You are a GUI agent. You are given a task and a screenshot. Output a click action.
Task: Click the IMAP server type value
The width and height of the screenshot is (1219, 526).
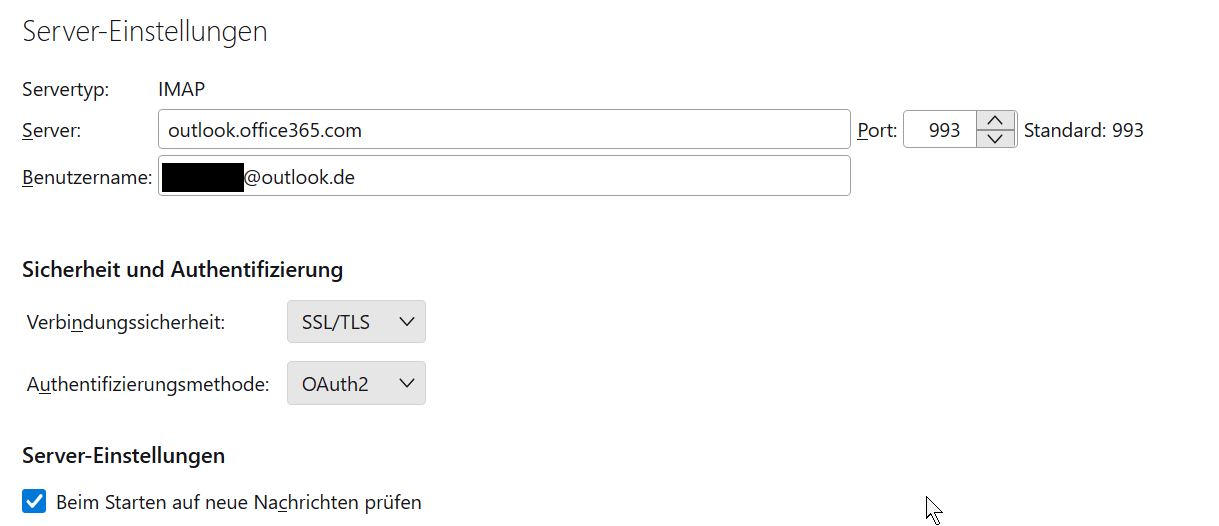point(181,89)
